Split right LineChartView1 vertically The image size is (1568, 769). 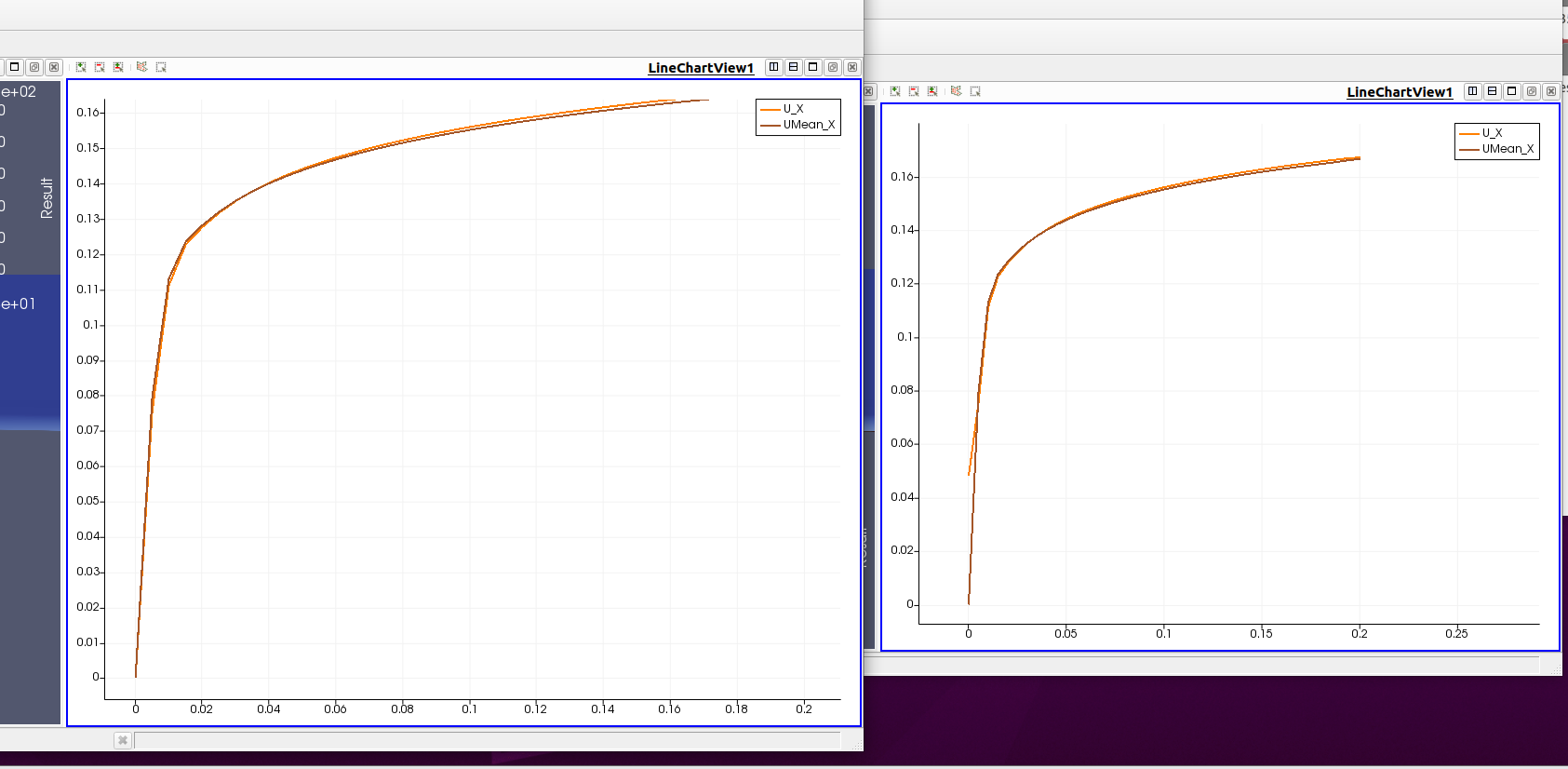(x=1492, y=91)
